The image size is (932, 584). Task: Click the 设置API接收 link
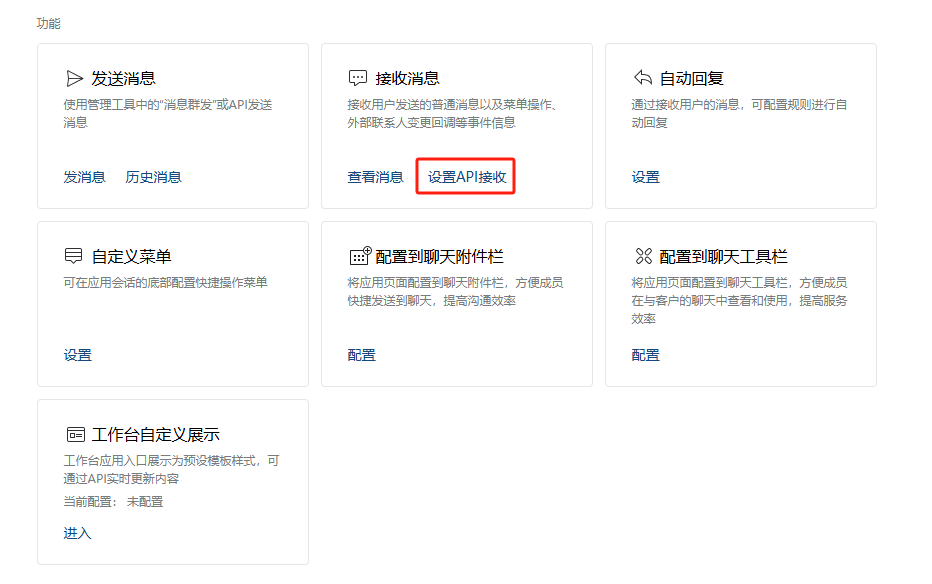point(466,177)
